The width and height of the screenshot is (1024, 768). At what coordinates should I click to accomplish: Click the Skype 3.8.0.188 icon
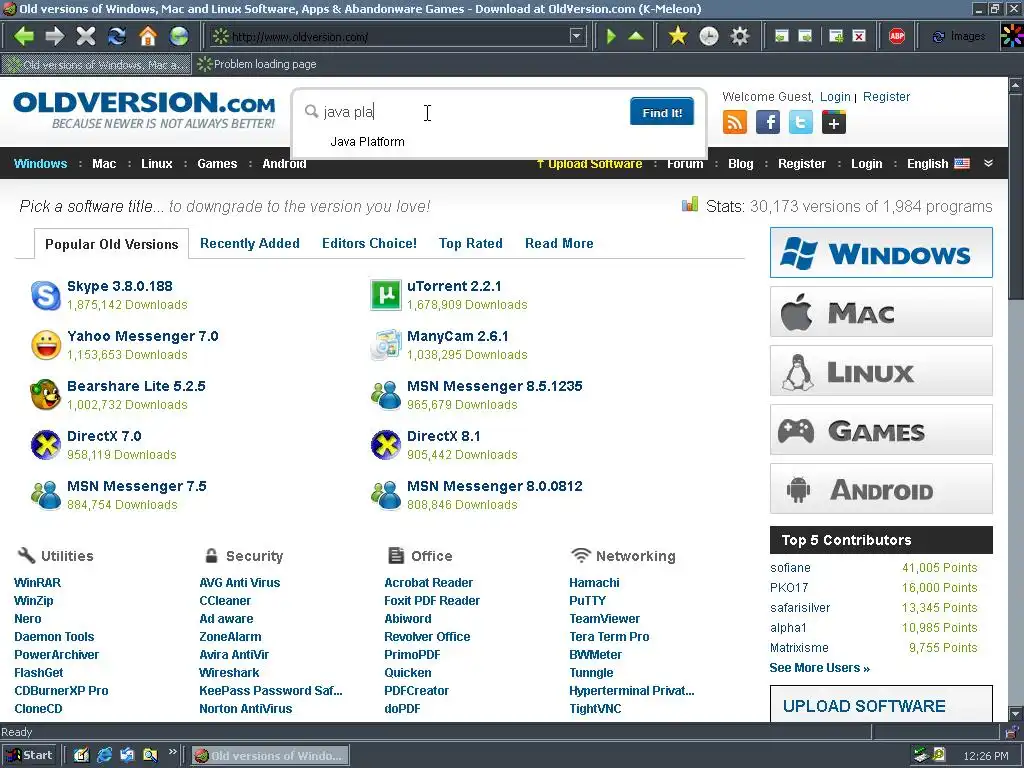click(x=46, y=295)
